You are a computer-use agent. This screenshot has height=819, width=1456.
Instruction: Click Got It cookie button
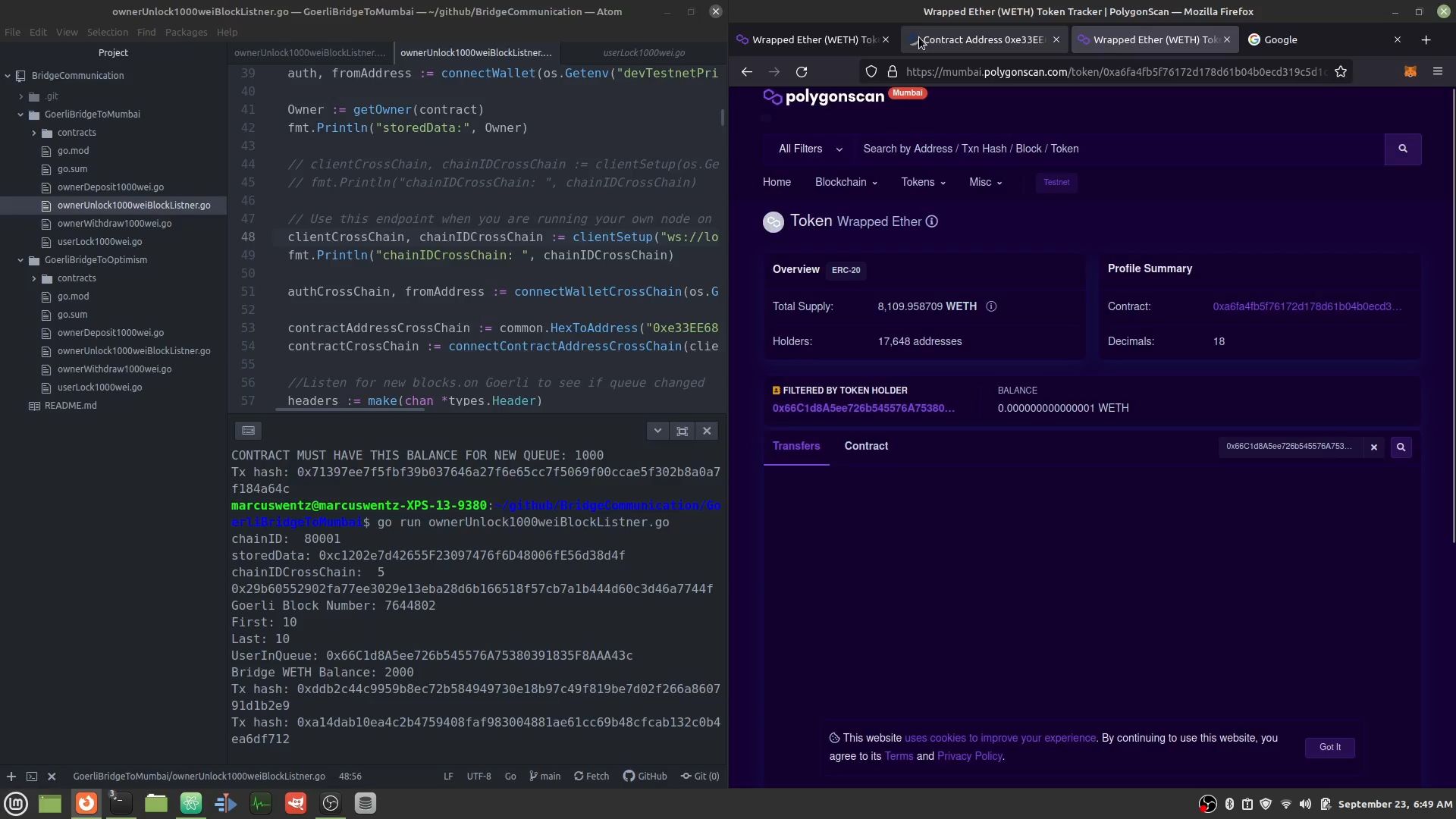click(1329, 747)
